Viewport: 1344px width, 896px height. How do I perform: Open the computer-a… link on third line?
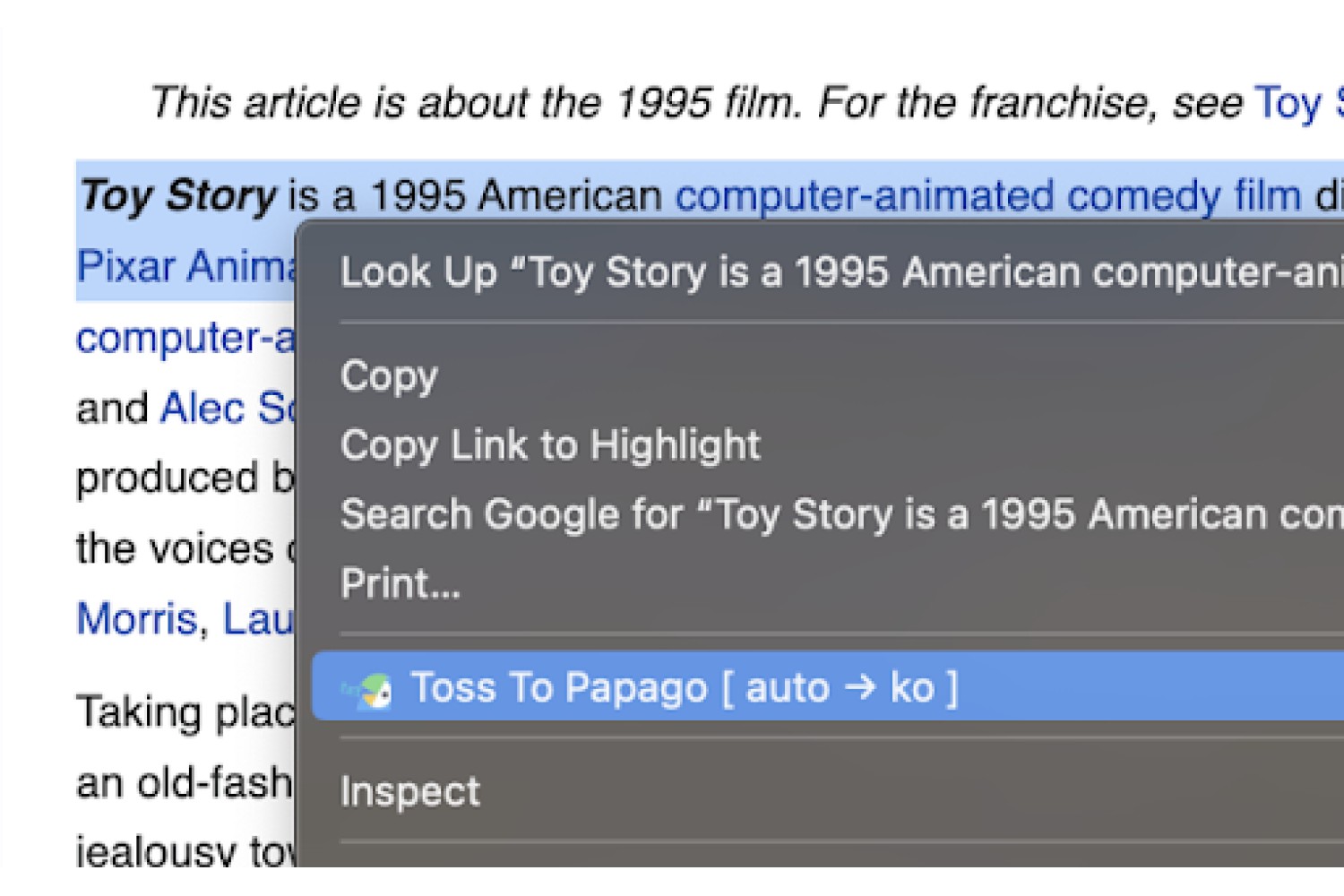(x=185, y=338)
